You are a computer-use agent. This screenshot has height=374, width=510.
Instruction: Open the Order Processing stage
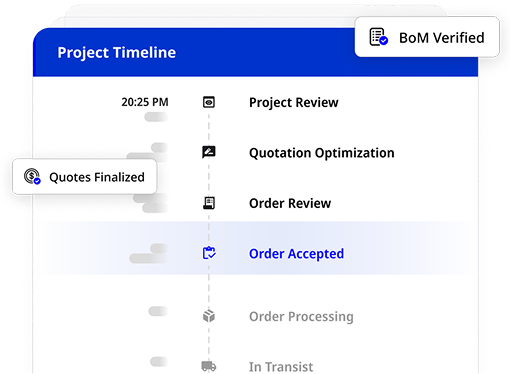[x=301, y=316]
